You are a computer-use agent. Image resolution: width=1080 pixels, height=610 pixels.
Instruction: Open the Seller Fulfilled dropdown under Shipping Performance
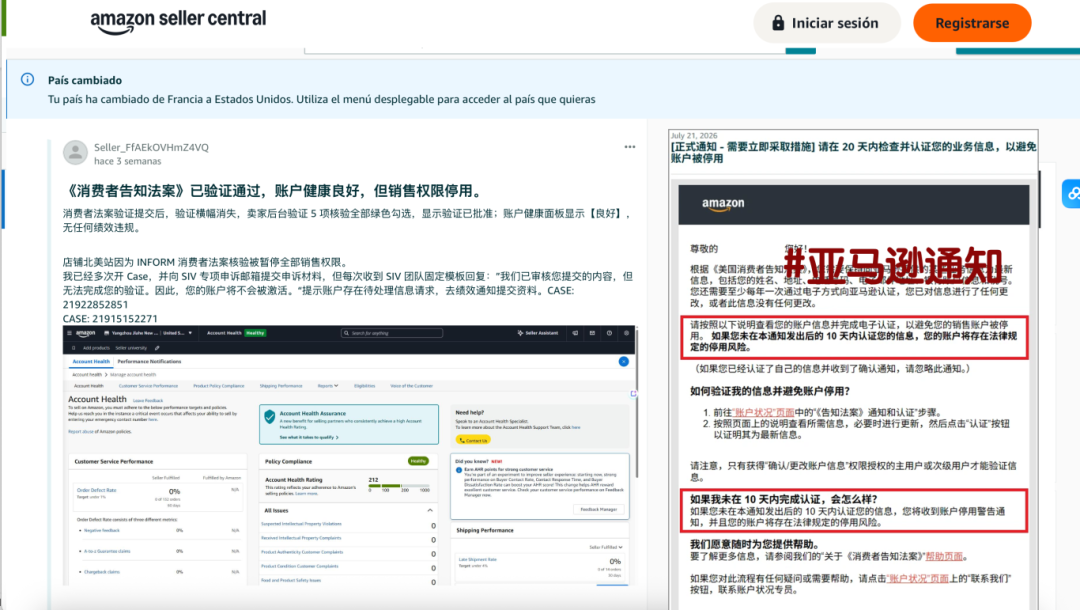[606, 547]
